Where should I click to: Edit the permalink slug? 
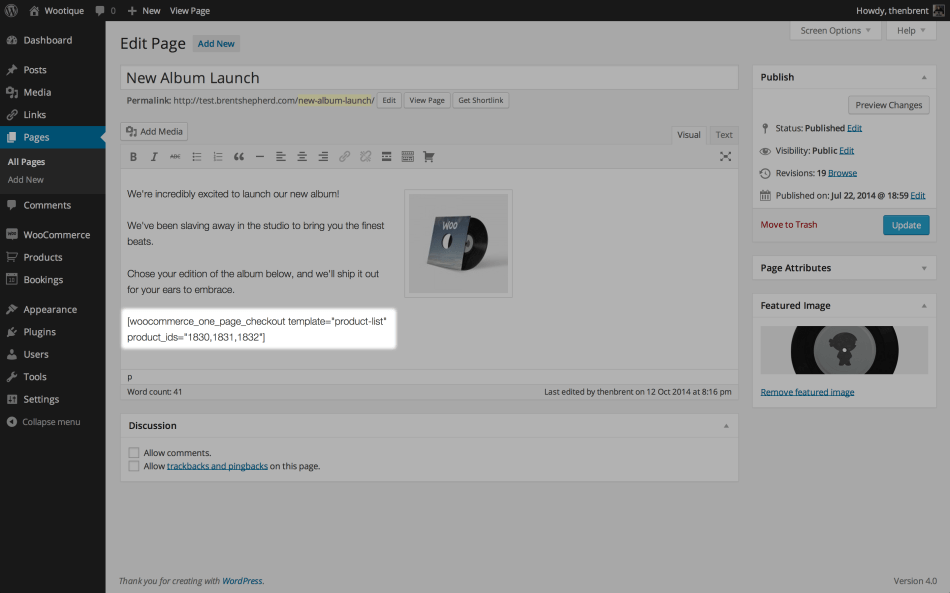(389, 101)
